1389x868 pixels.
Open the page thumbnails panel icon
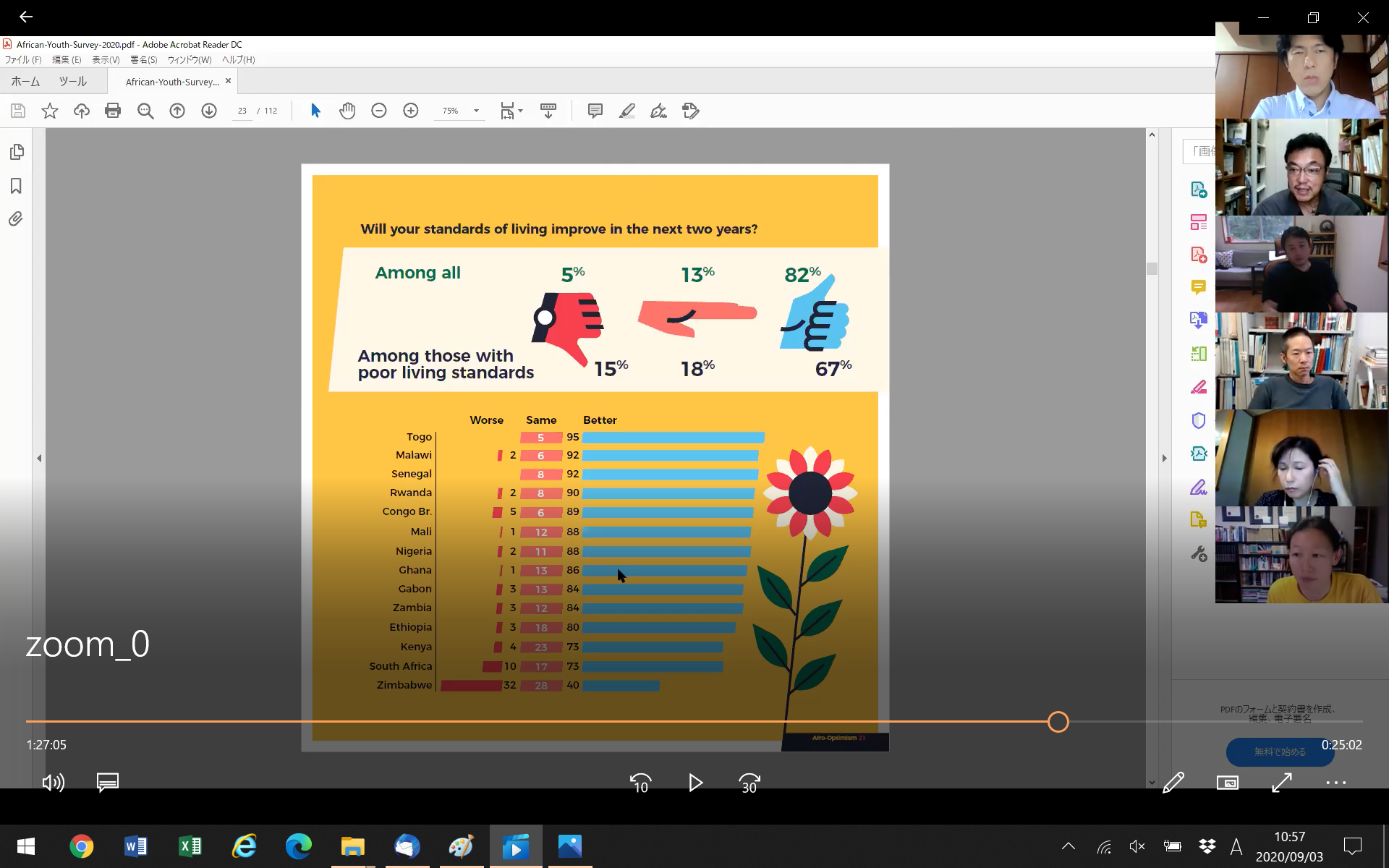17,152
